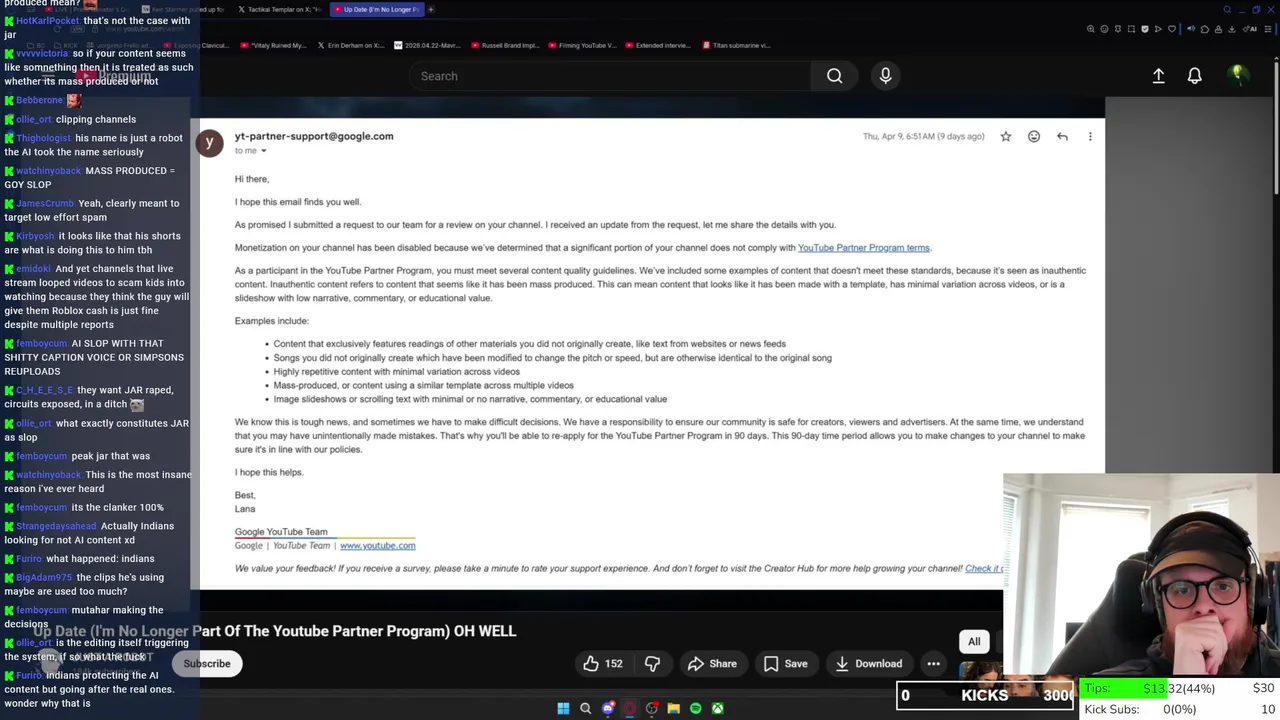The width and height of the screenshot is (1280, 720).
Task: Open Windows taskbar search
Action: coord(585,708)
